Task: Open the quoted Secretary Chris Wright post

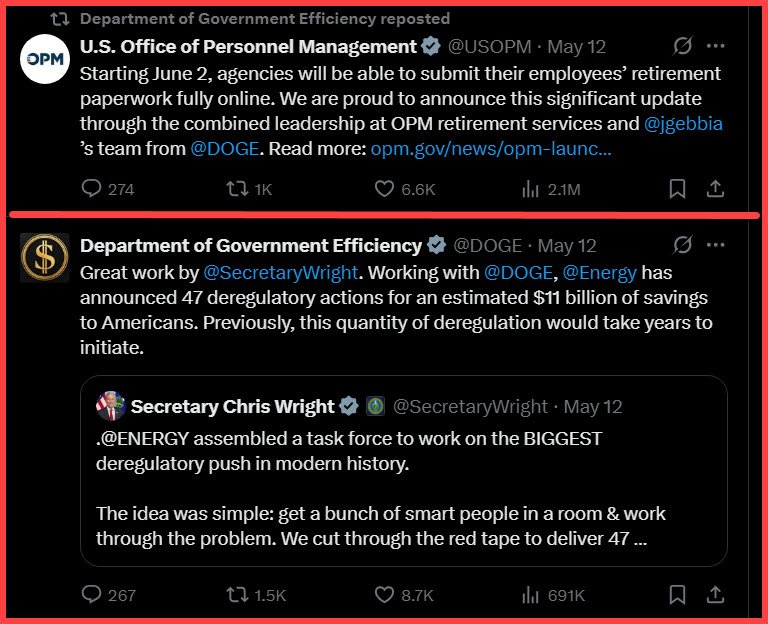Action: coord(403,490)
